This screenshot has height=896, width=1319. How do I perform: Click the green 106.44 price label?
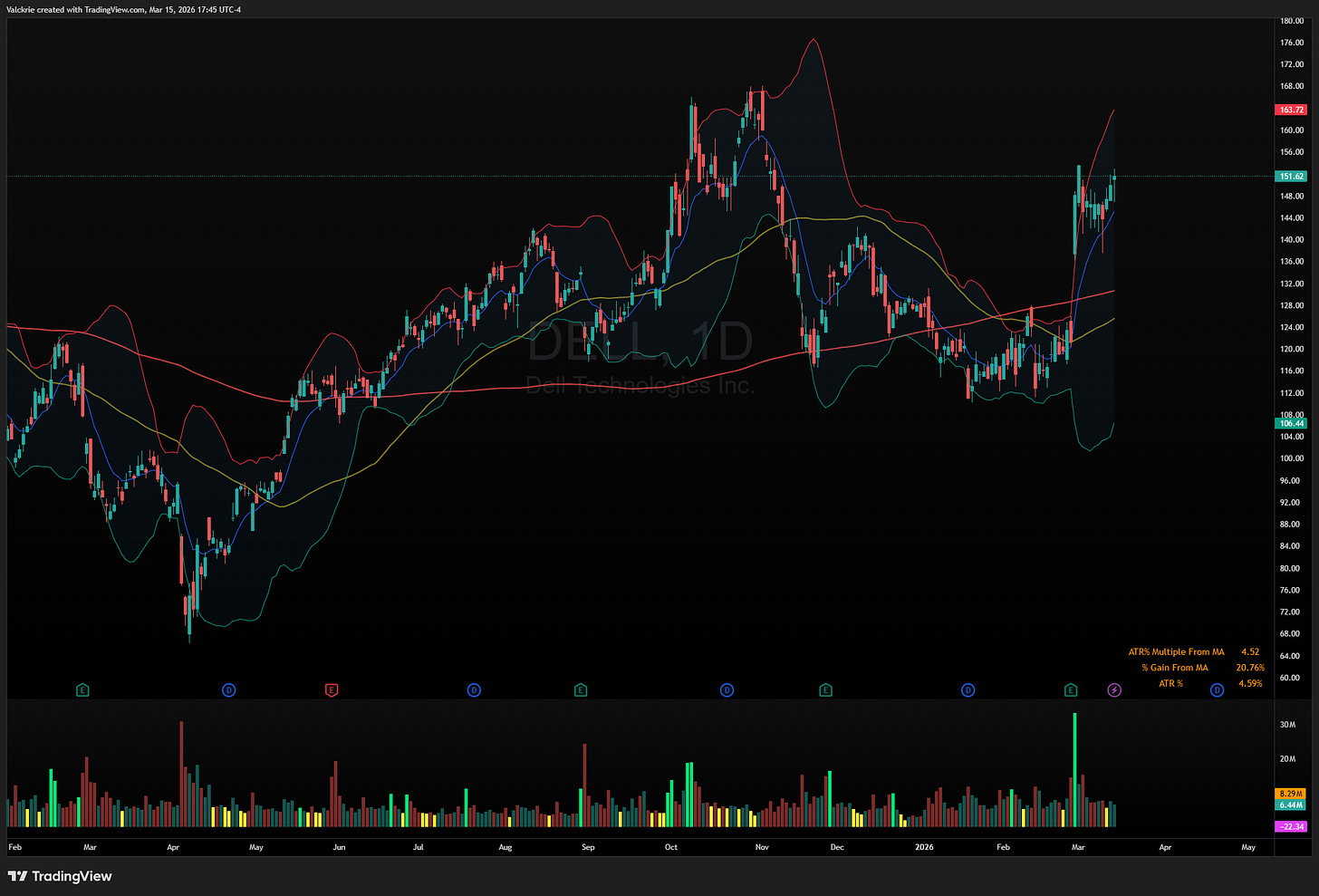tap(1291, 423)
